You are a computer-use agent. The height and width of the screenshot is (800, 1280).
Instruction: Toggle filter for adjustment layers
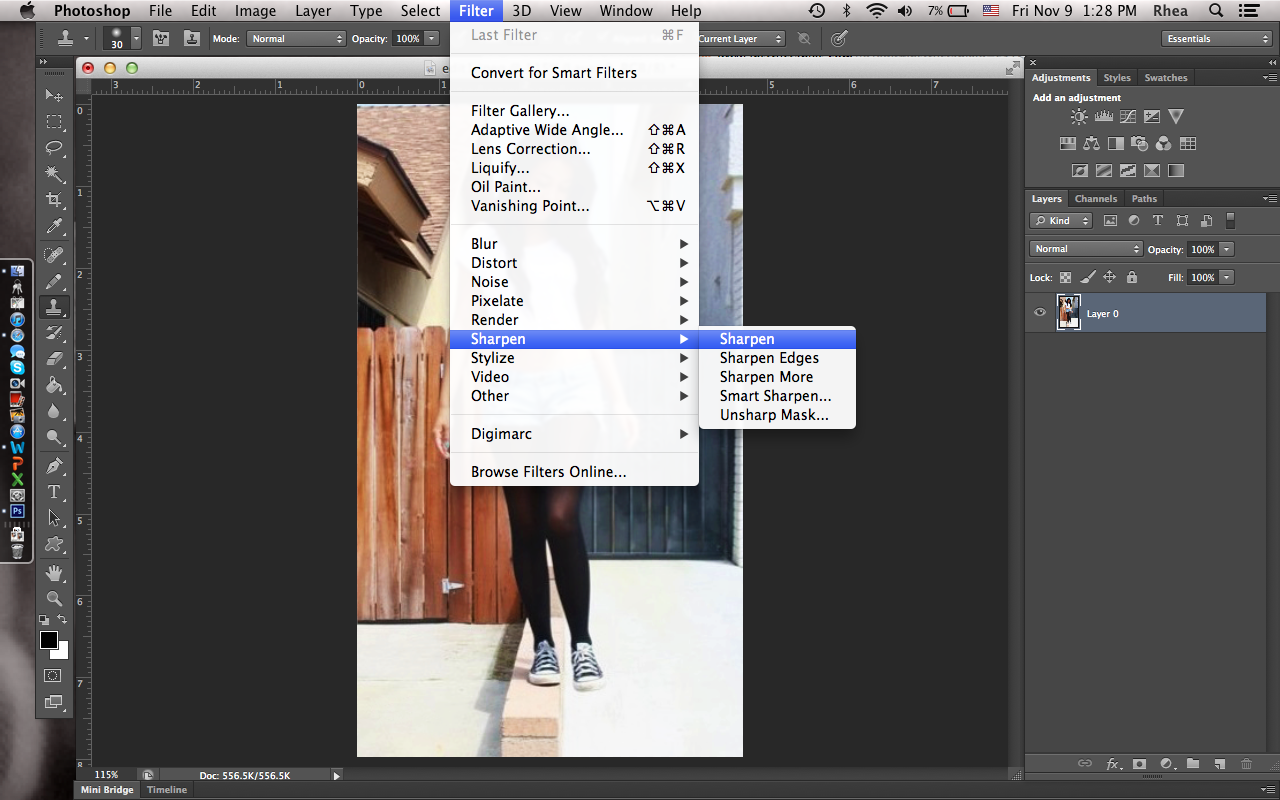click(x=1134, y=221)
